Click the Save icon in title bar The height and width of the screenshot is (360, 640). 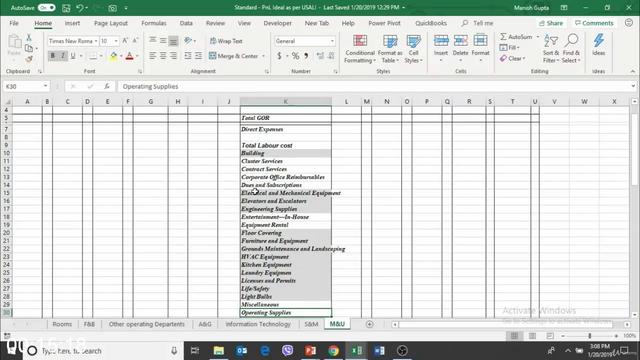point(66,8)
